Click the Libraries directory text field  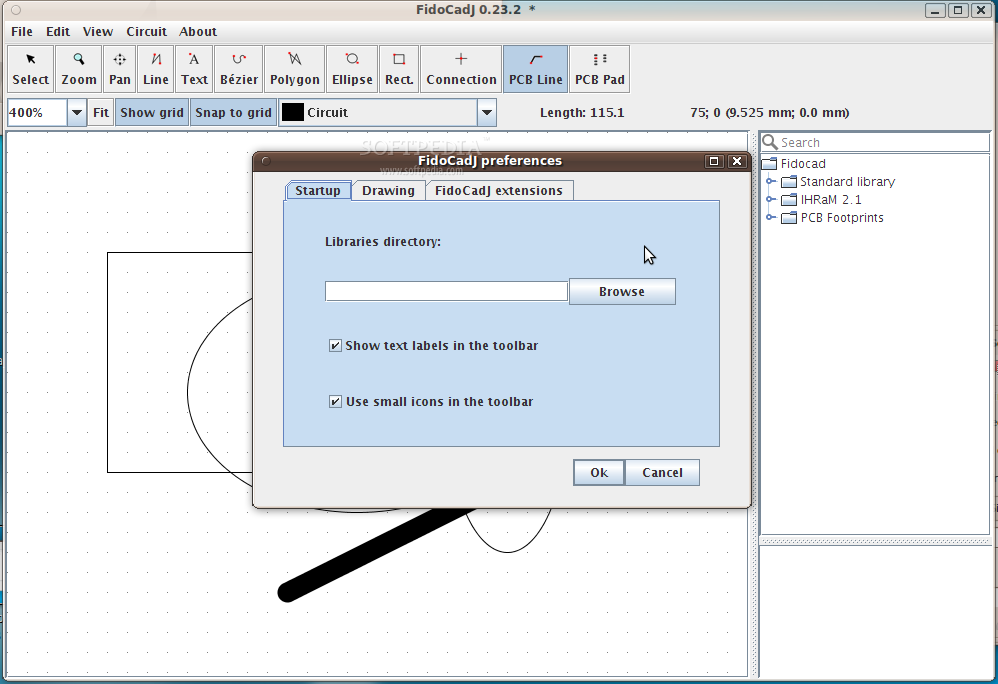click(446, 291)
